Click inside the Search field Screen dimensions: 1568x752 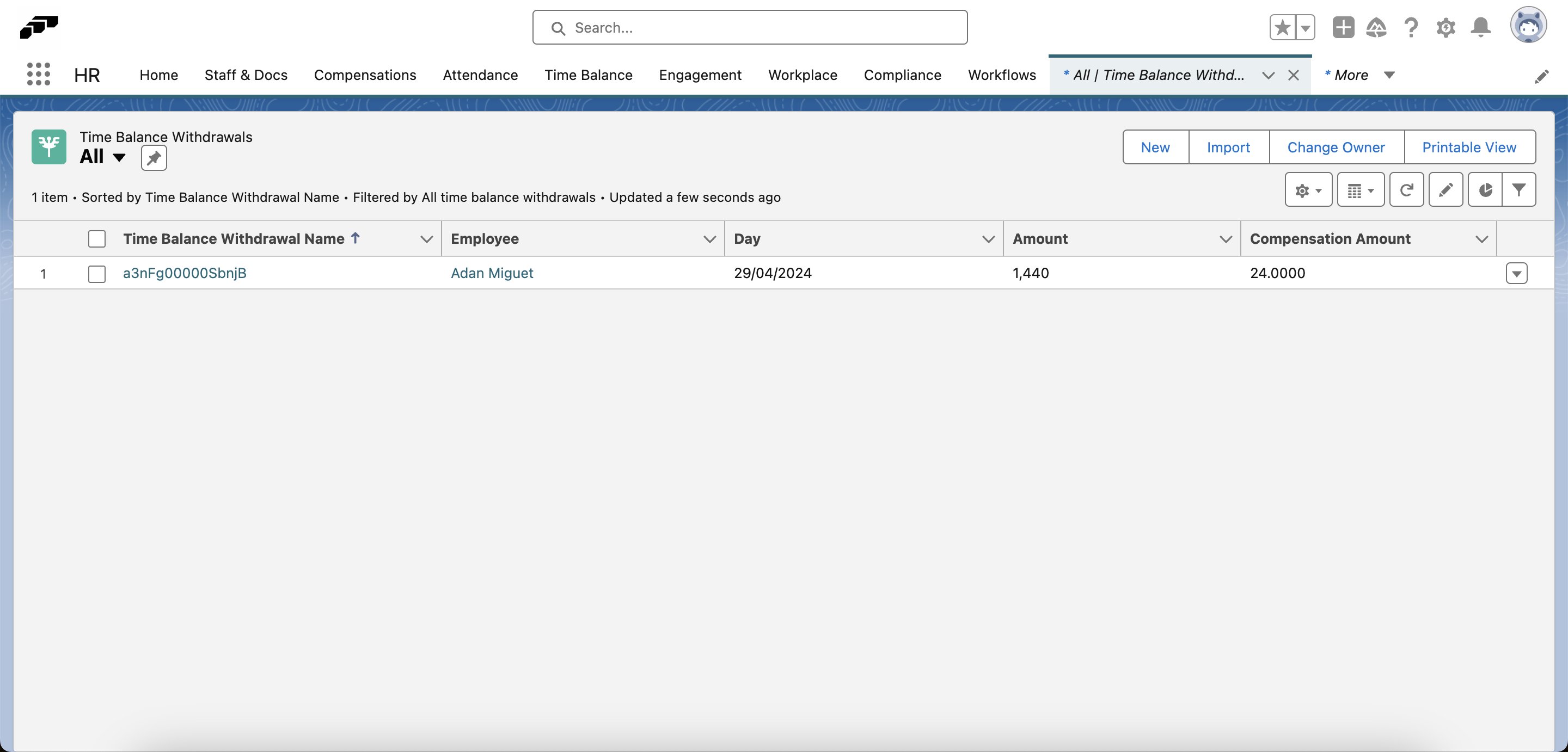[x=749, y=27]
